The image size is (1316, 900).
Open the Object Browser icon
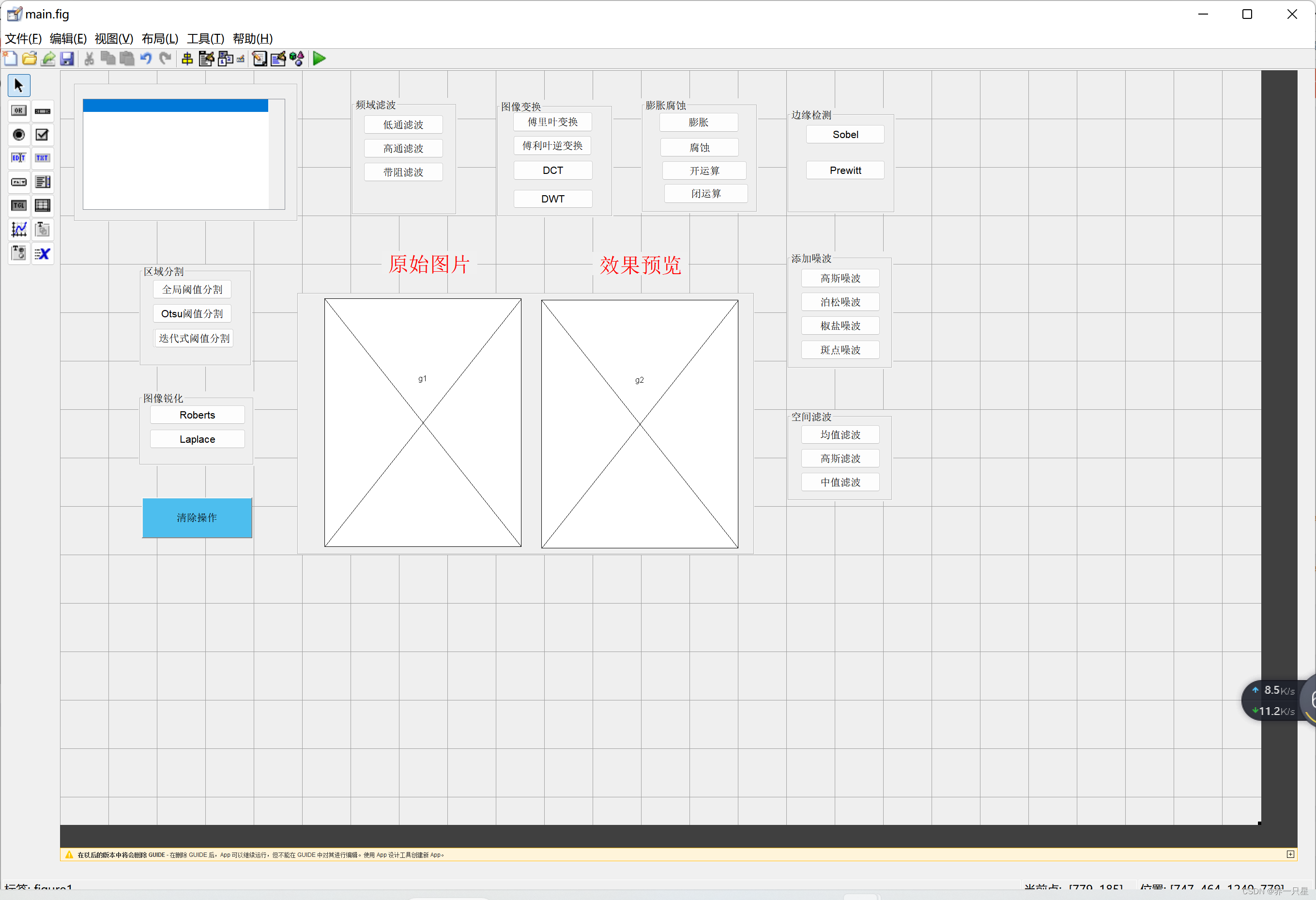click(297, 58)
